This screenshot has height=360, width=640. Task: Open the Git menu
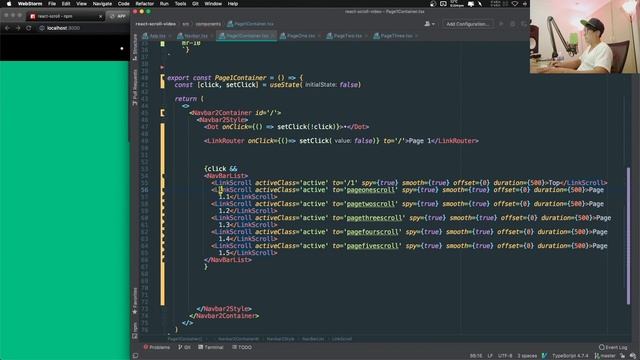195,4
